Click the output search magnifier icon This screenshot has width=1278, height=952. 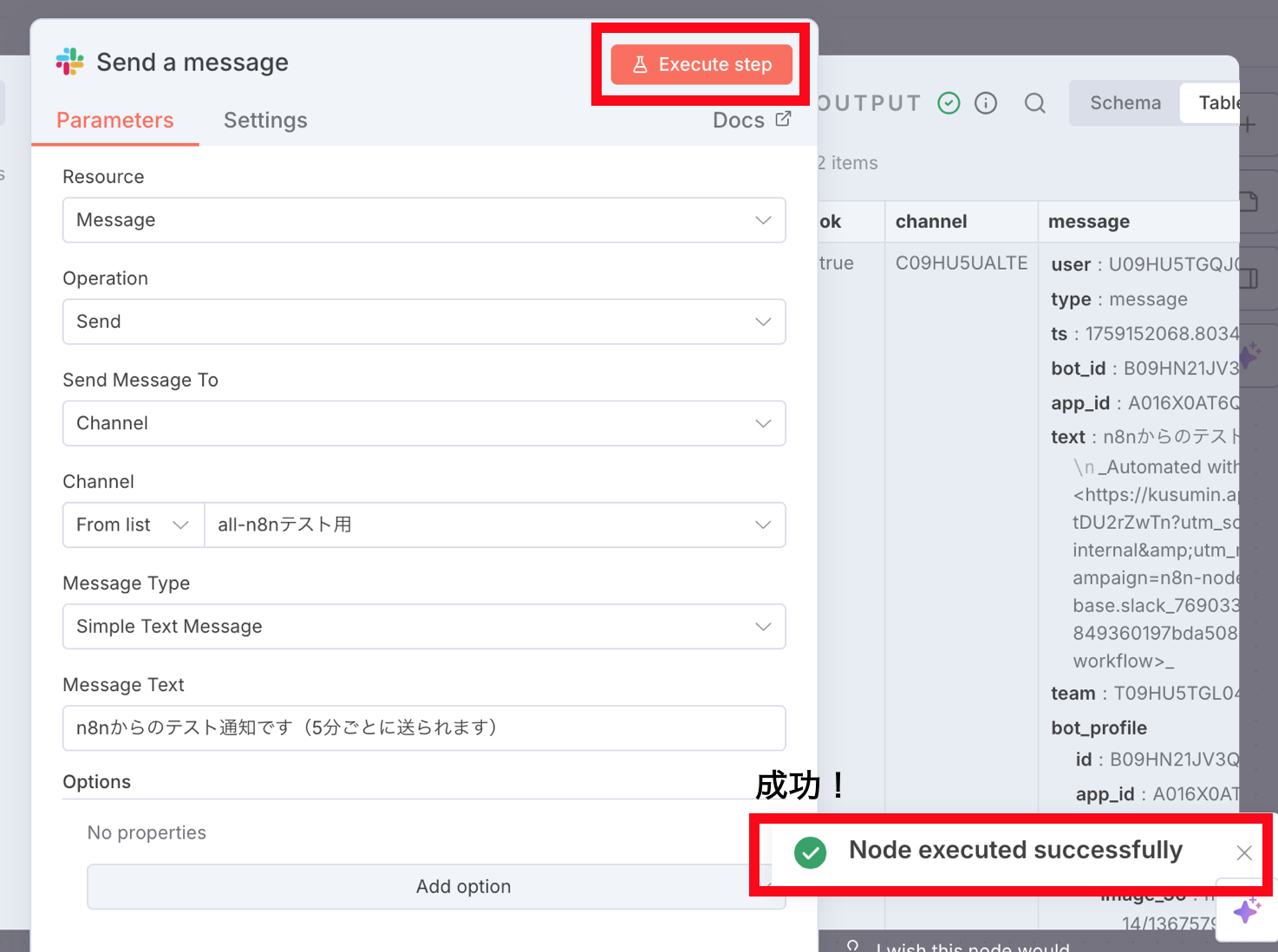[x=1034, y=103]
